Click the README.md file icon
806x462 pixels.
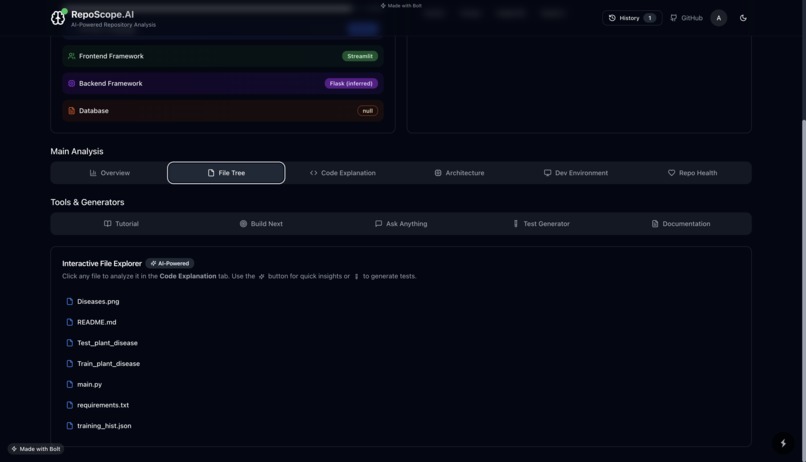point(69,322)
